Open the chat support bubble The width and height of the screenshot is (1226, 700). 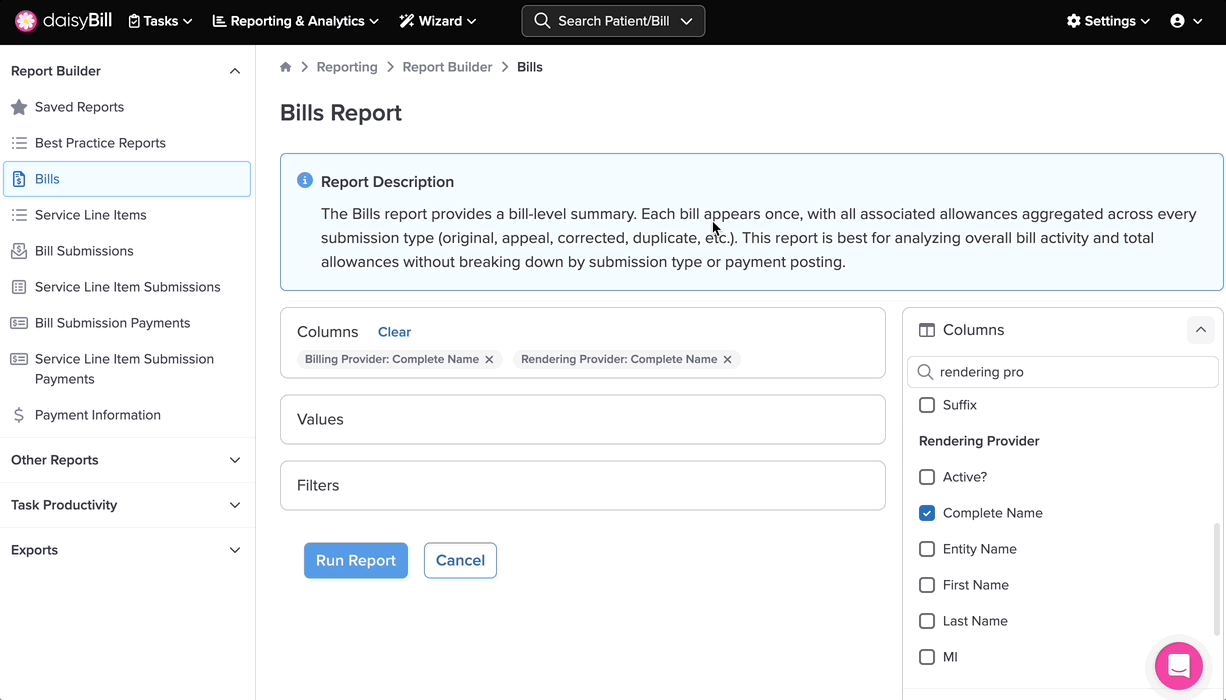[1178, 666]
